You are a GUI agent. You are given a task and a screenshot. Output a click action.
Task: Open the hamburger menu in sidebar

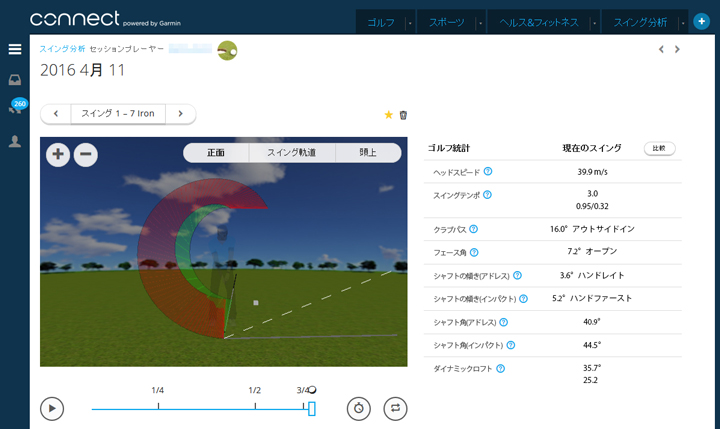pos(15,49)
